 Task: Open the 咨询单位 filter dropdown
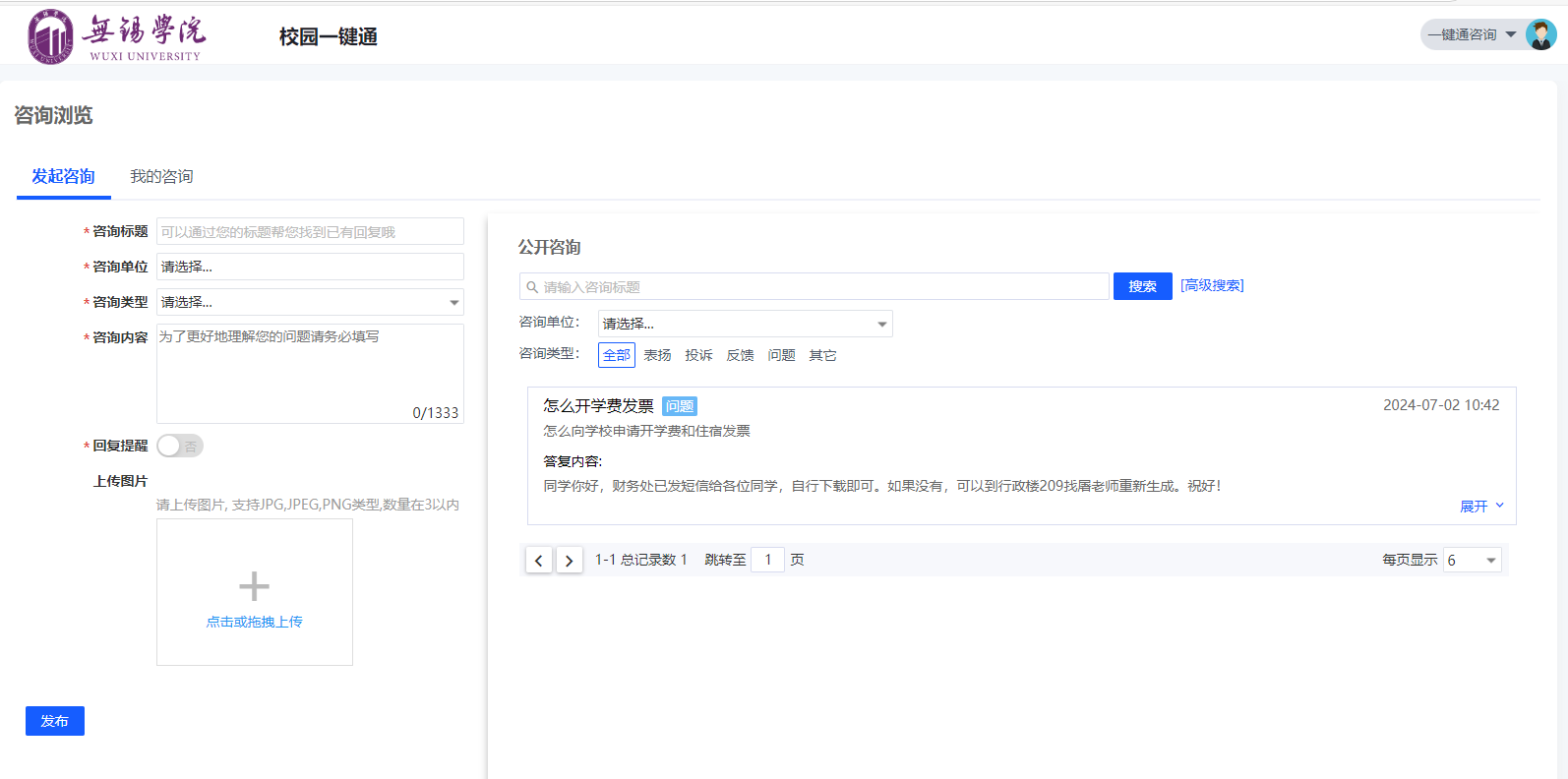pyautogui.click(x=745, y=324)
